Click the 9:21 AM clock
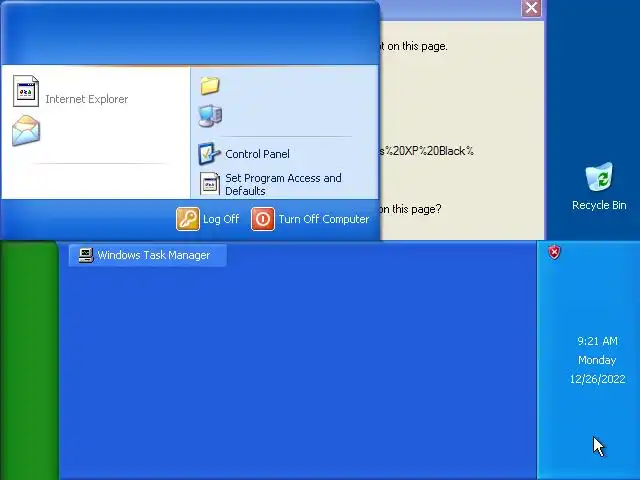Image resolution: width=640 pixels, height=480 pixels. click(597, 341)
